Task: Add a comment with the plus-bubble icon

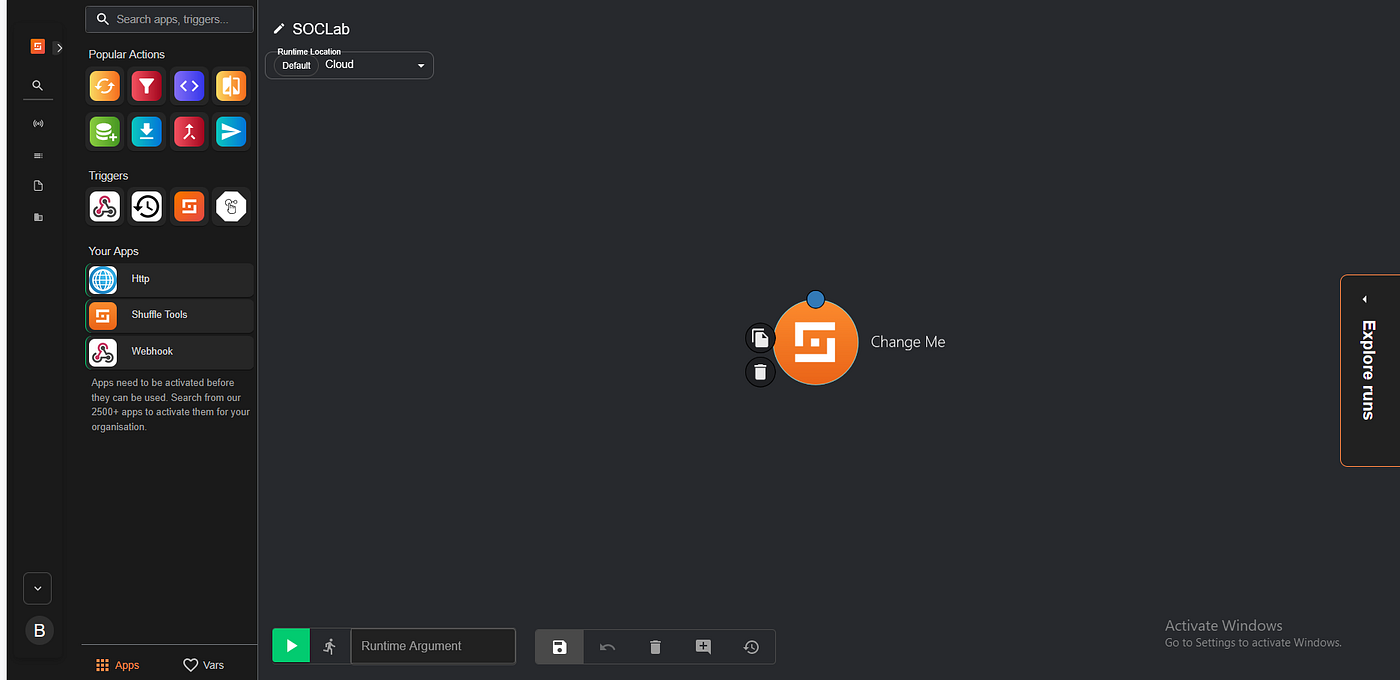Action: [703, 647]
